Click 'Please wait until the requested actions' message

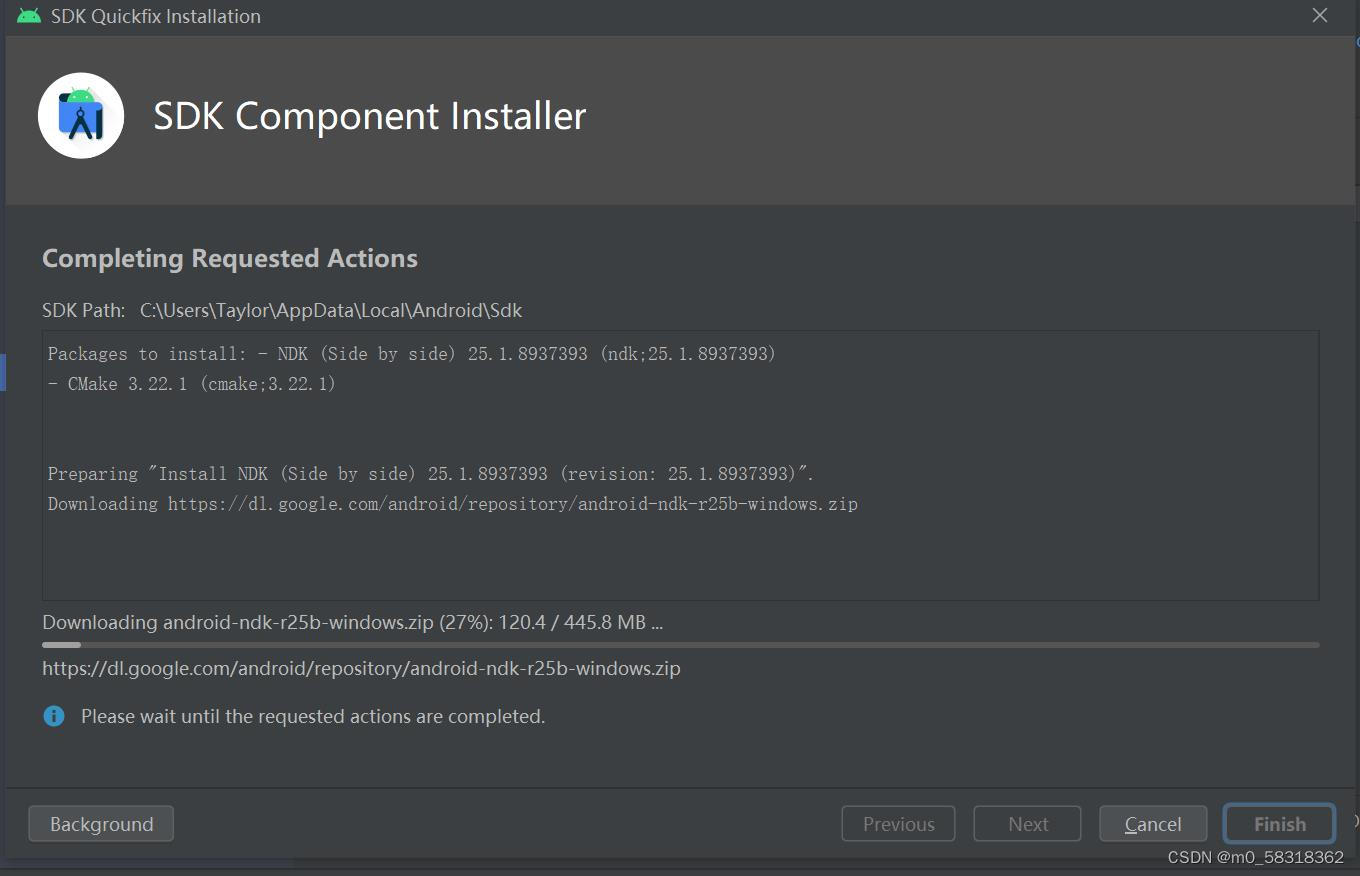[313, 716]
